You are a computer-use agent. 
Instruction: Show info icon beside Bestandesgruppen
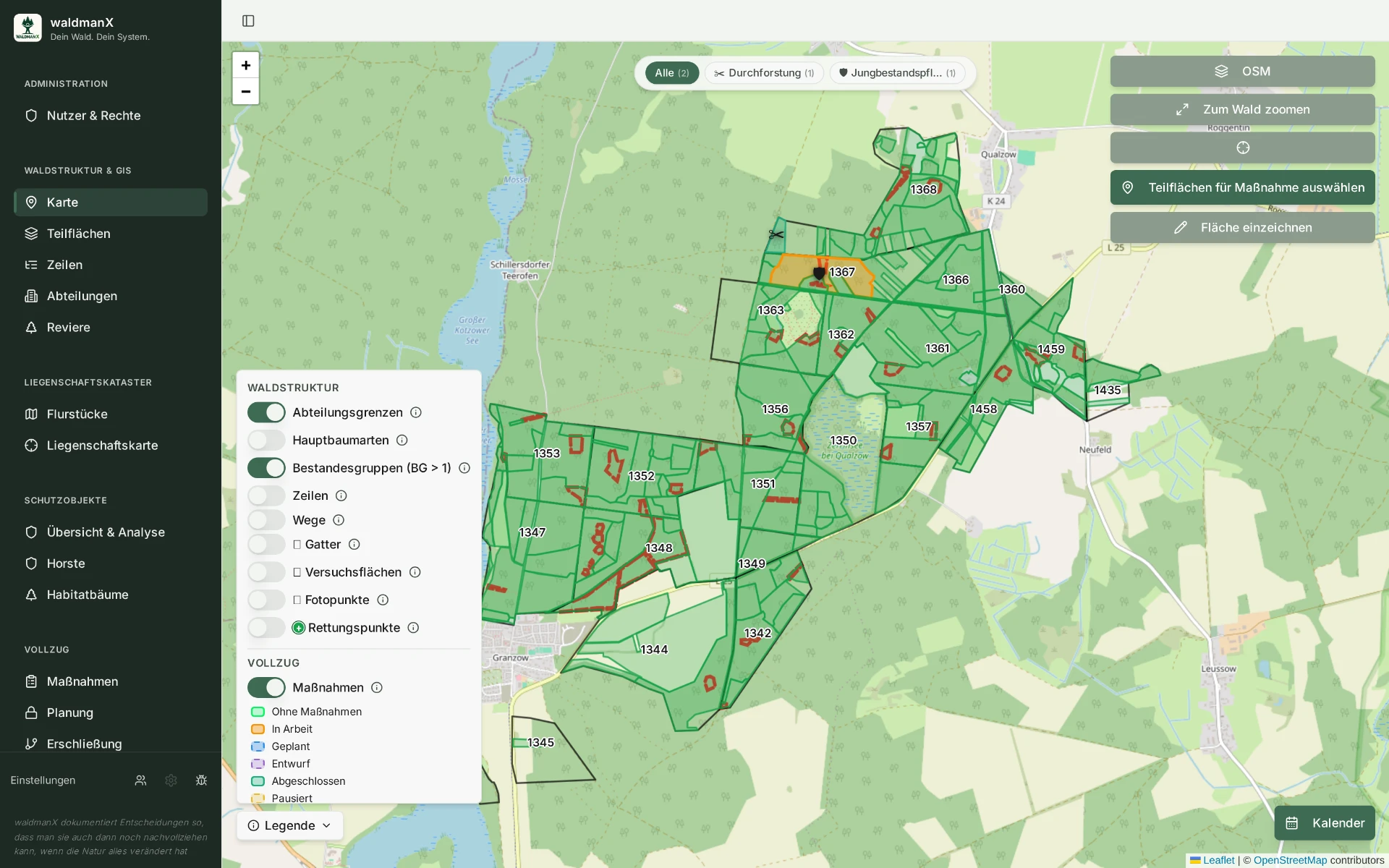pos(464,468)
